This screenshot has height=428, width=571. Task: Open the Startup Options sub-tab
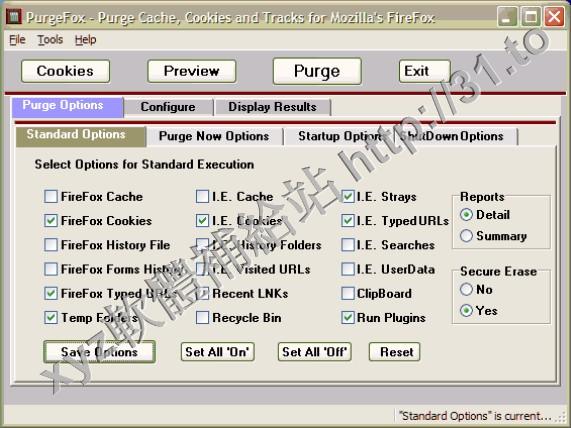339,137
